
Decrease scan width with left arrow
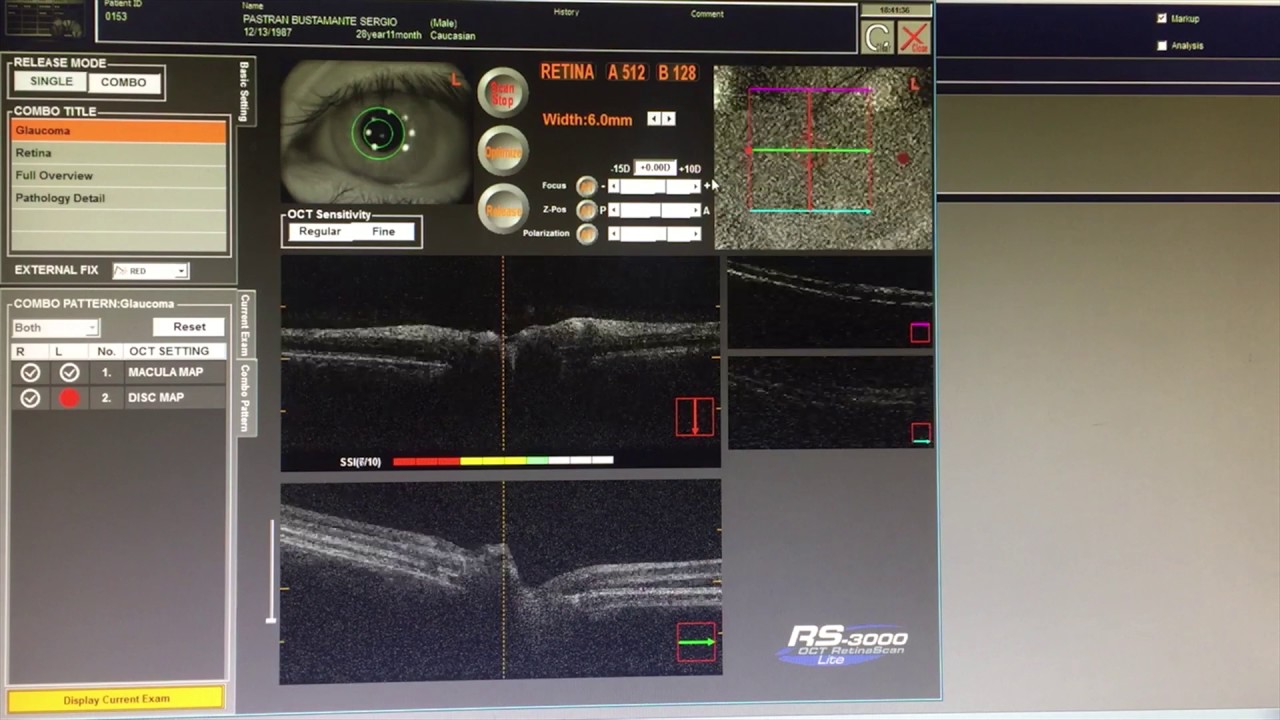pos(654,119)
